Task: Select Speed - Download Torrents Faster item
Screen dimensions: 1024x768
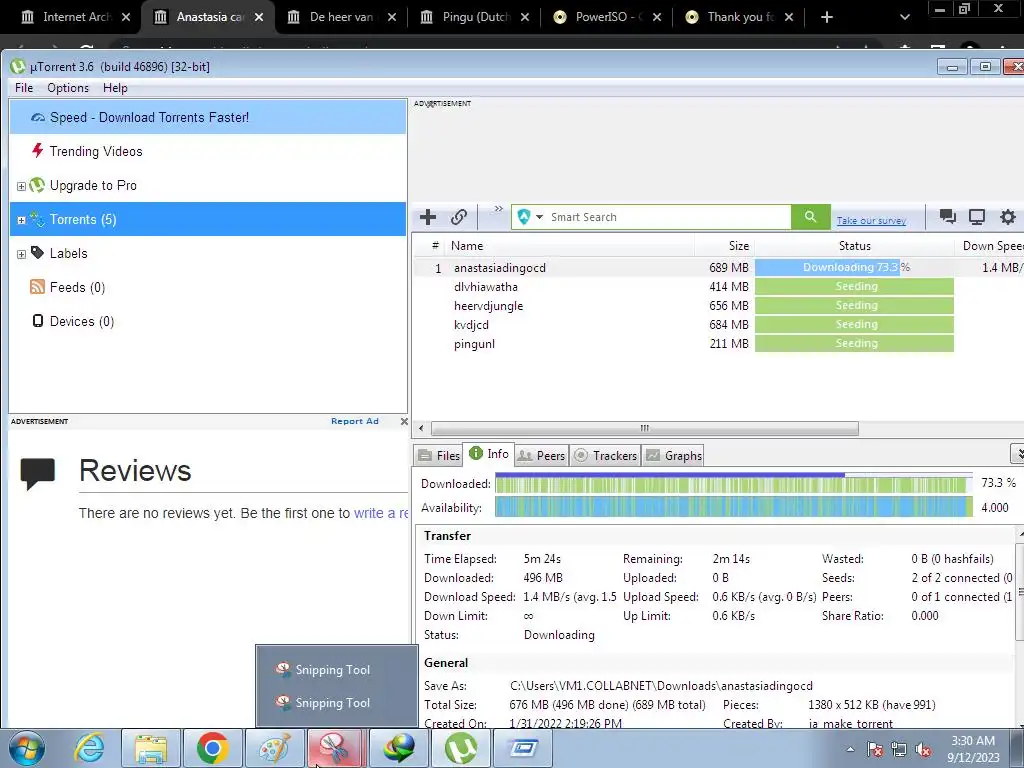Action: 208,118
